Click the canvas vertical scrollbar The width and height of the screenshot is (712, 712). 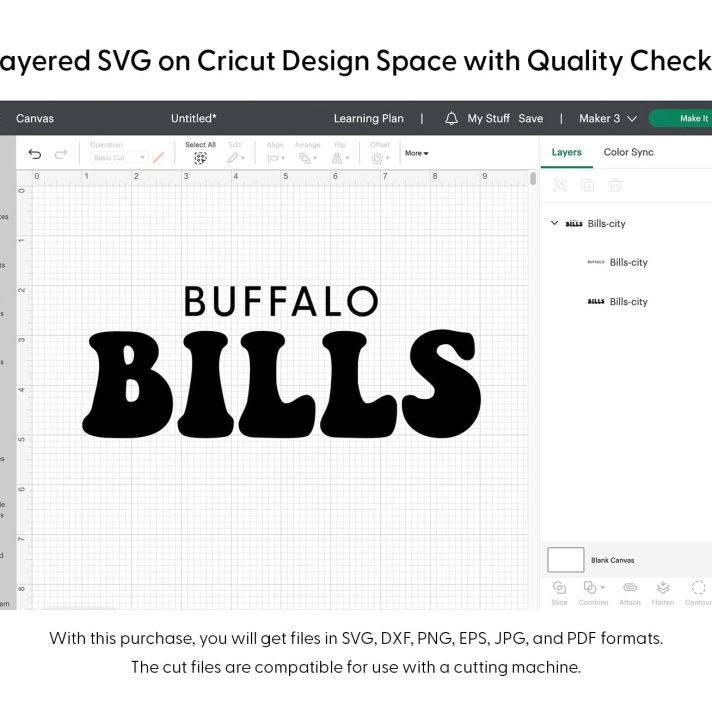[533, 178]
